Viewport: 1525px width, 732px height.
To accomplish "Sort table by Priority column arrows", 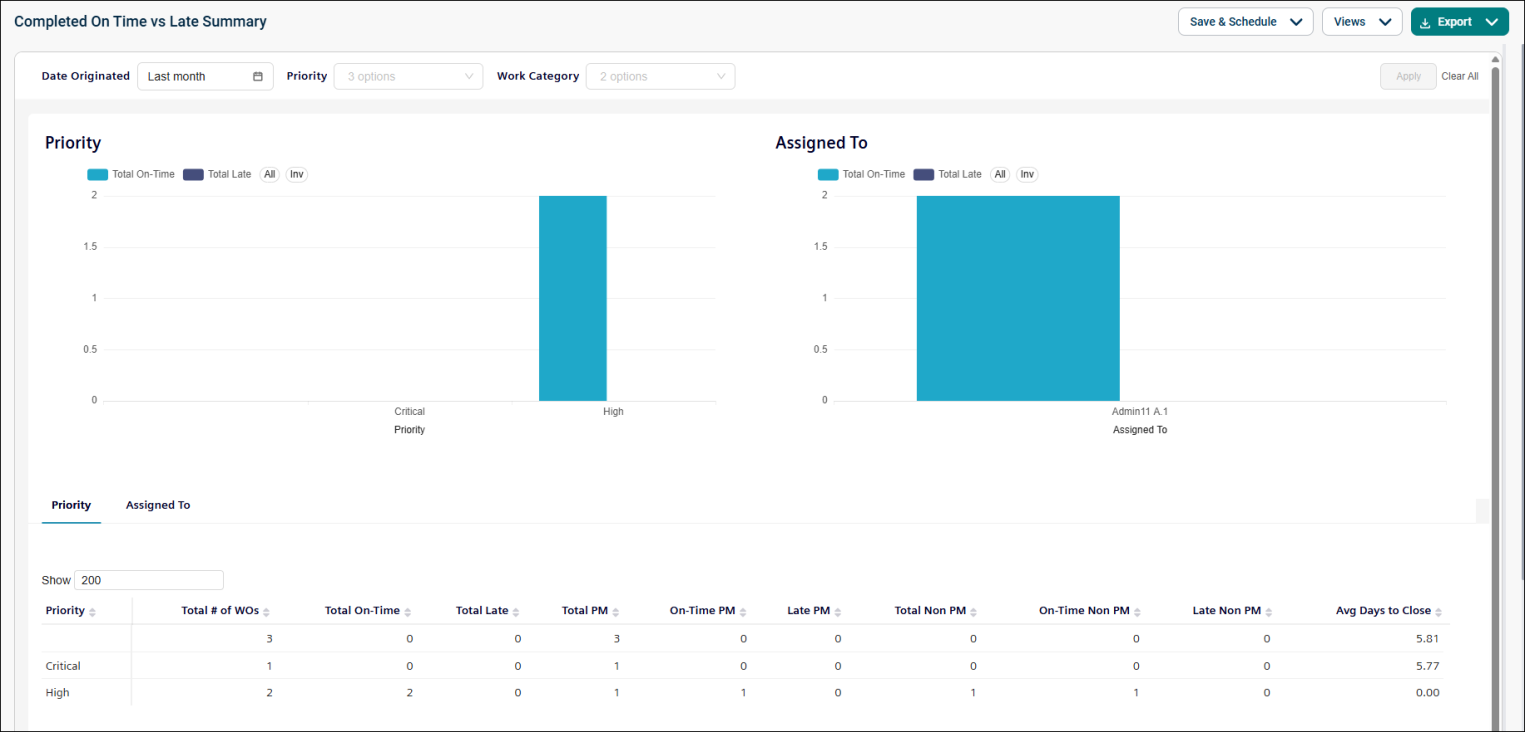I will [92, 612].
